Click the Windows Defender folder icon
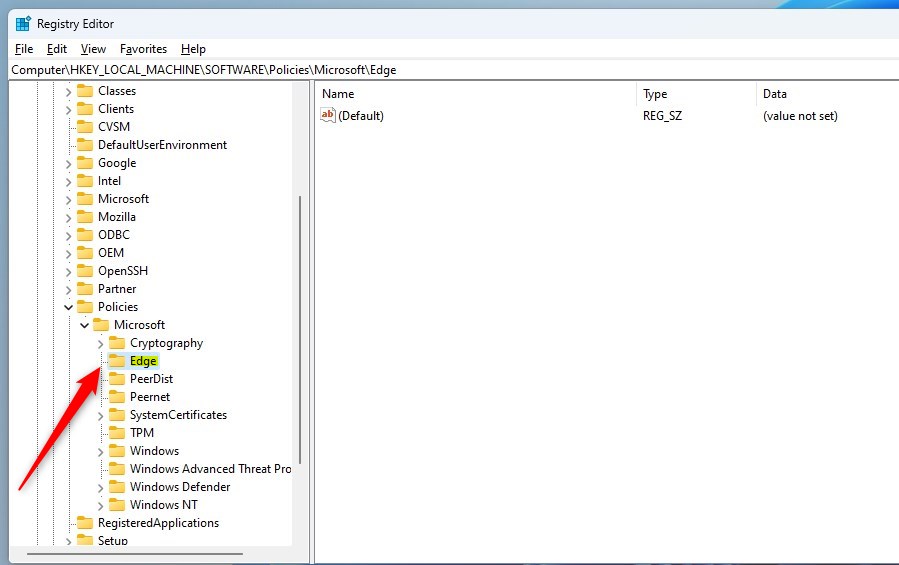899x565 pixels. (x=117, y=486)
